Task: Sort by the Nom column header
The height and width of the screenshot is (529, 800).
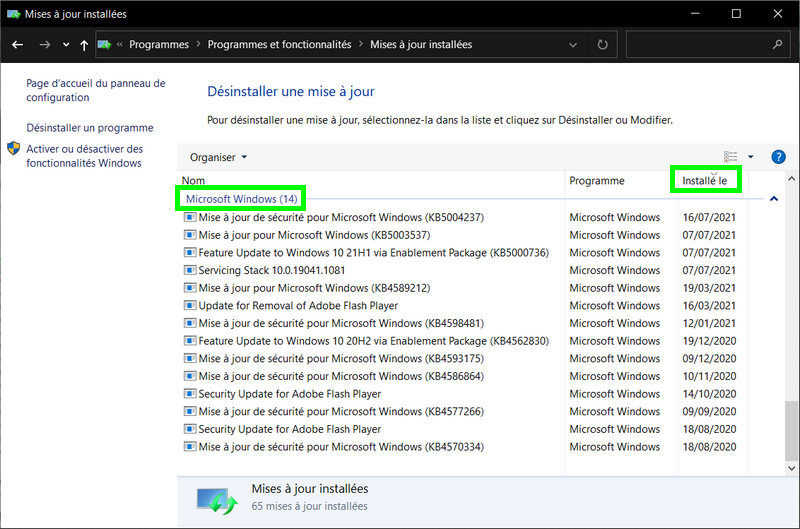Action: point(193,181)
